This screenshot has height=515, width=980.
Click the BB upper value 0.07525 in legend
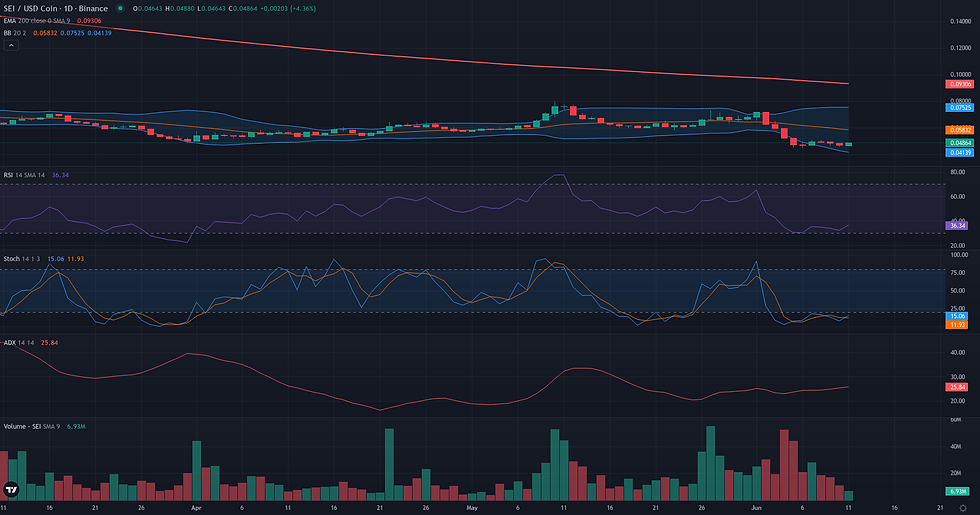72,32
